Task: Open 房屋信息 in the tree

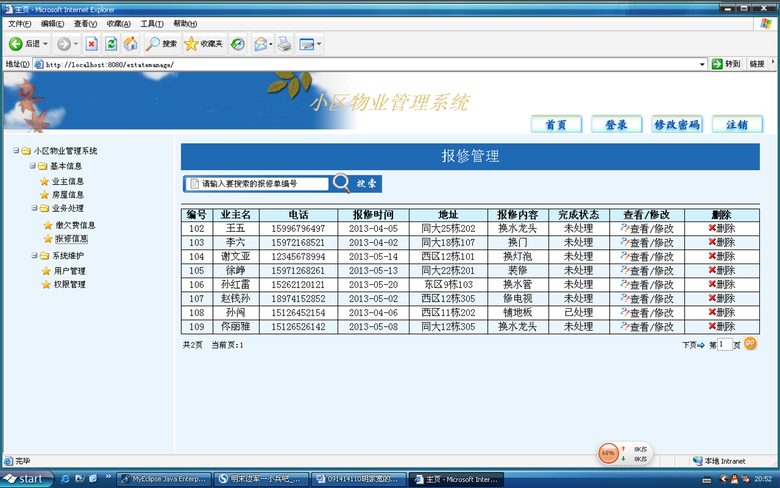Action: tap(68, 195)
